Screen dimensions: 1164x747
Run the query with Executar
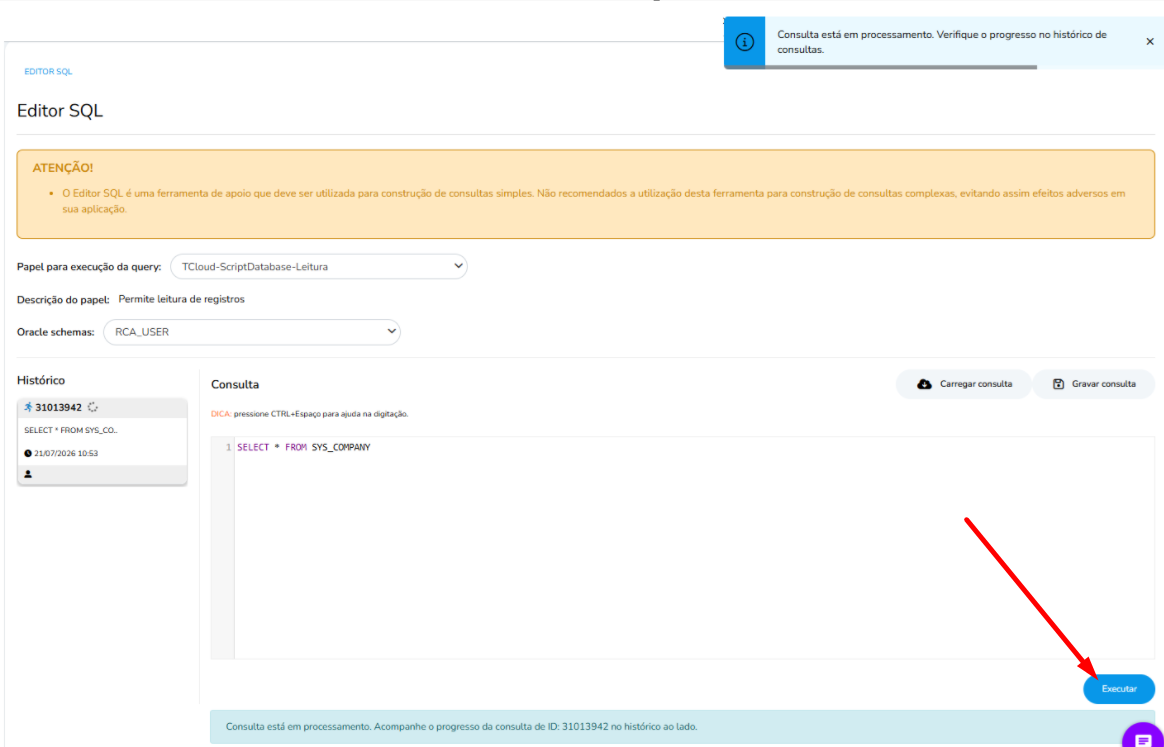[x=1119, y=689]
